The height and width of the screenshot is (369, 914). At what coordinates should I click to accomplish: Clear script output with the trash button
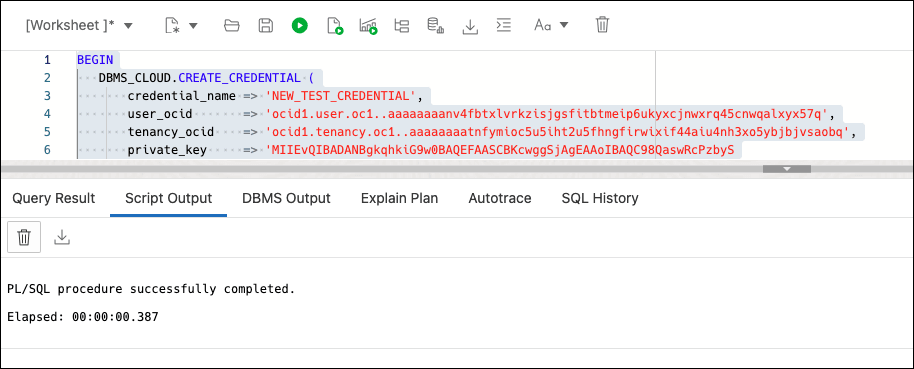pos(24,237)
